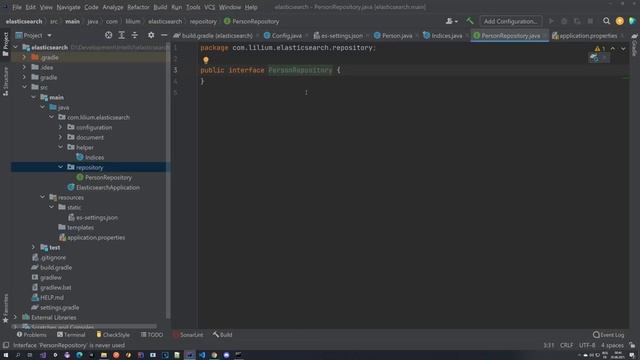Switch to application.properties tab

584,36
